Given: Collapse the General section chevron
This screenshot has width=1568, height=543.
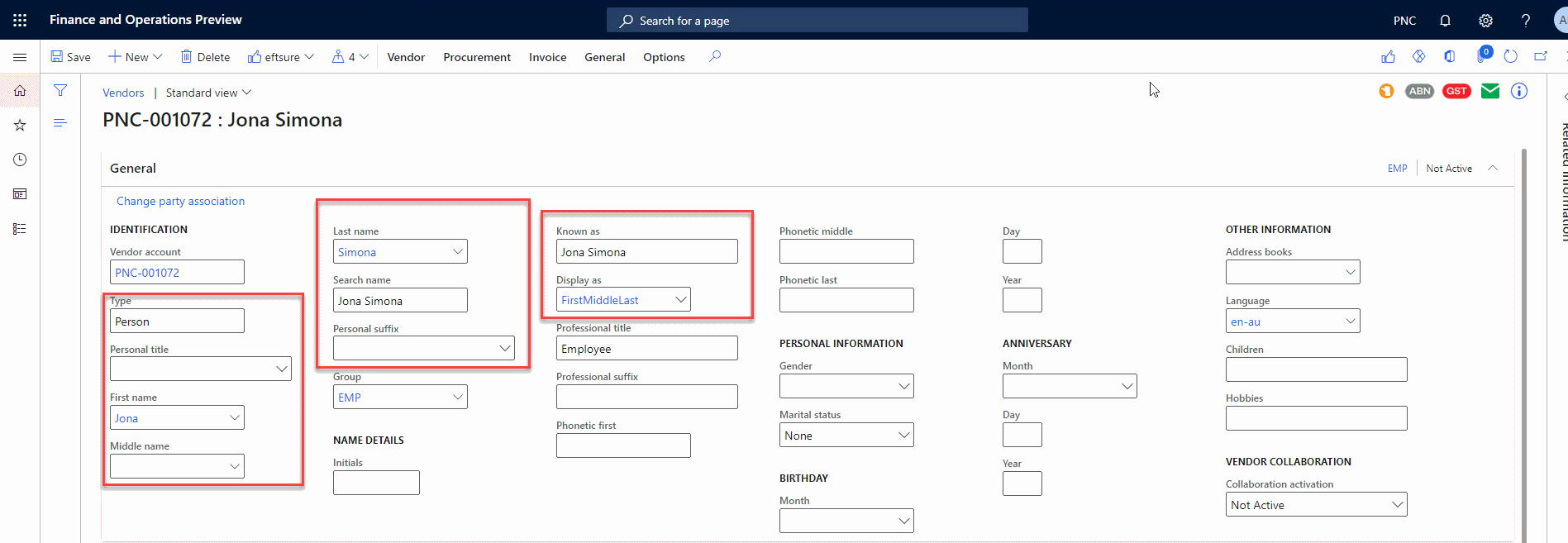Looking at the screenshot, I should tap(1493, 168).
